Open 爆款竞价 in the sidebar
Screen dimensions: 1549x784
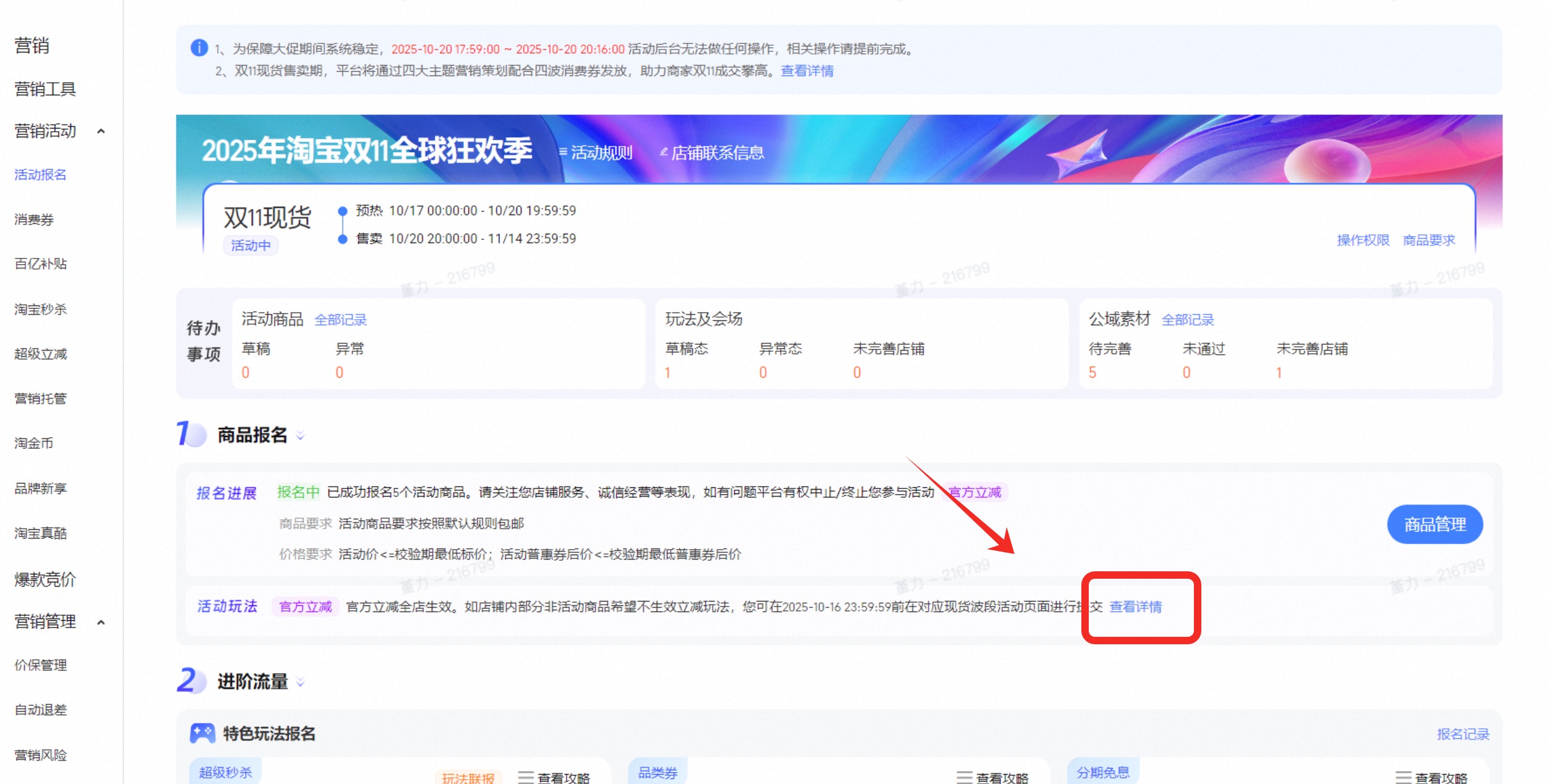pos(45,579)
